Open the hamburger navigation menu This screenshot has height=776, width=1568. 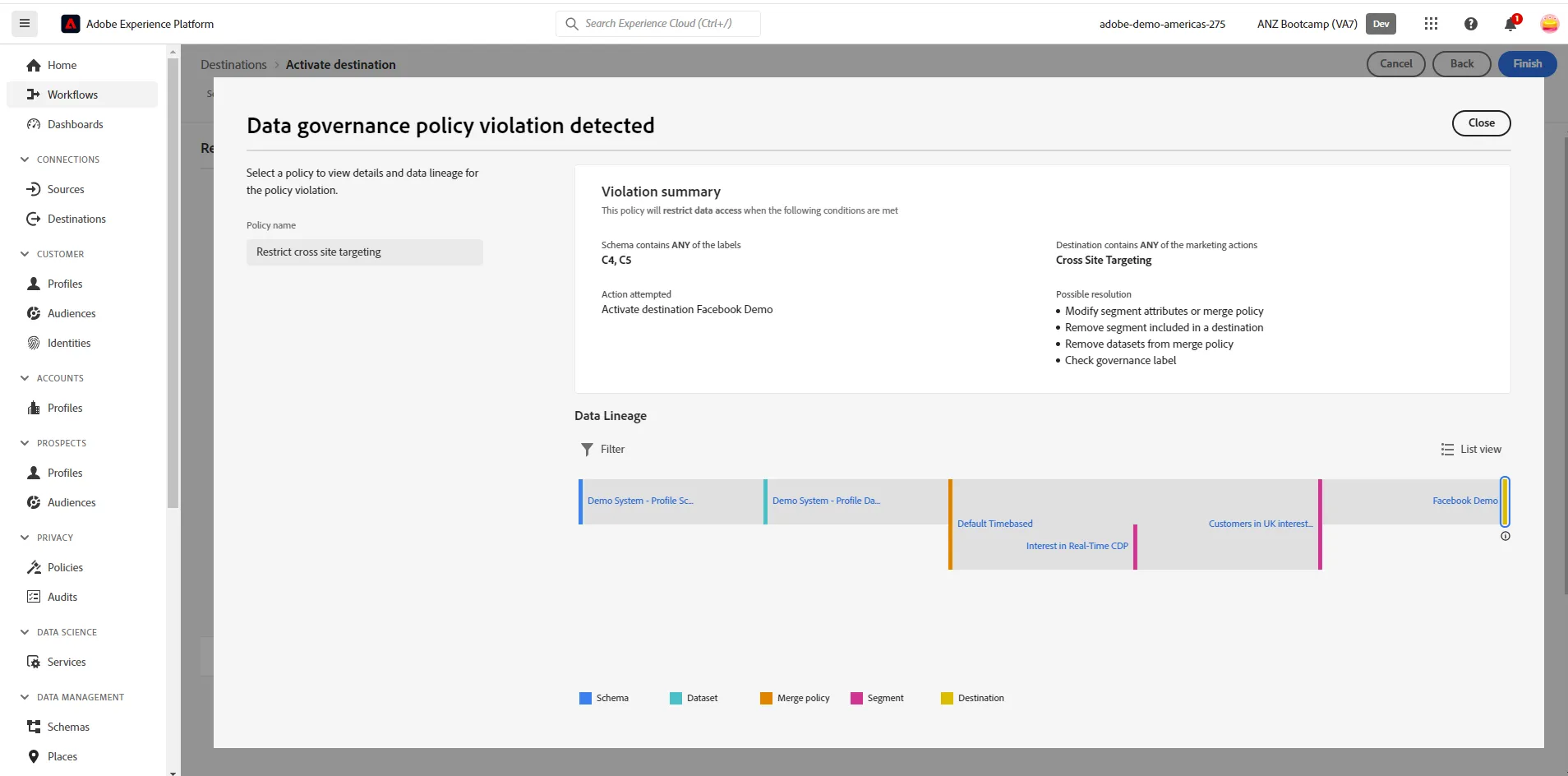click(25, 24)
